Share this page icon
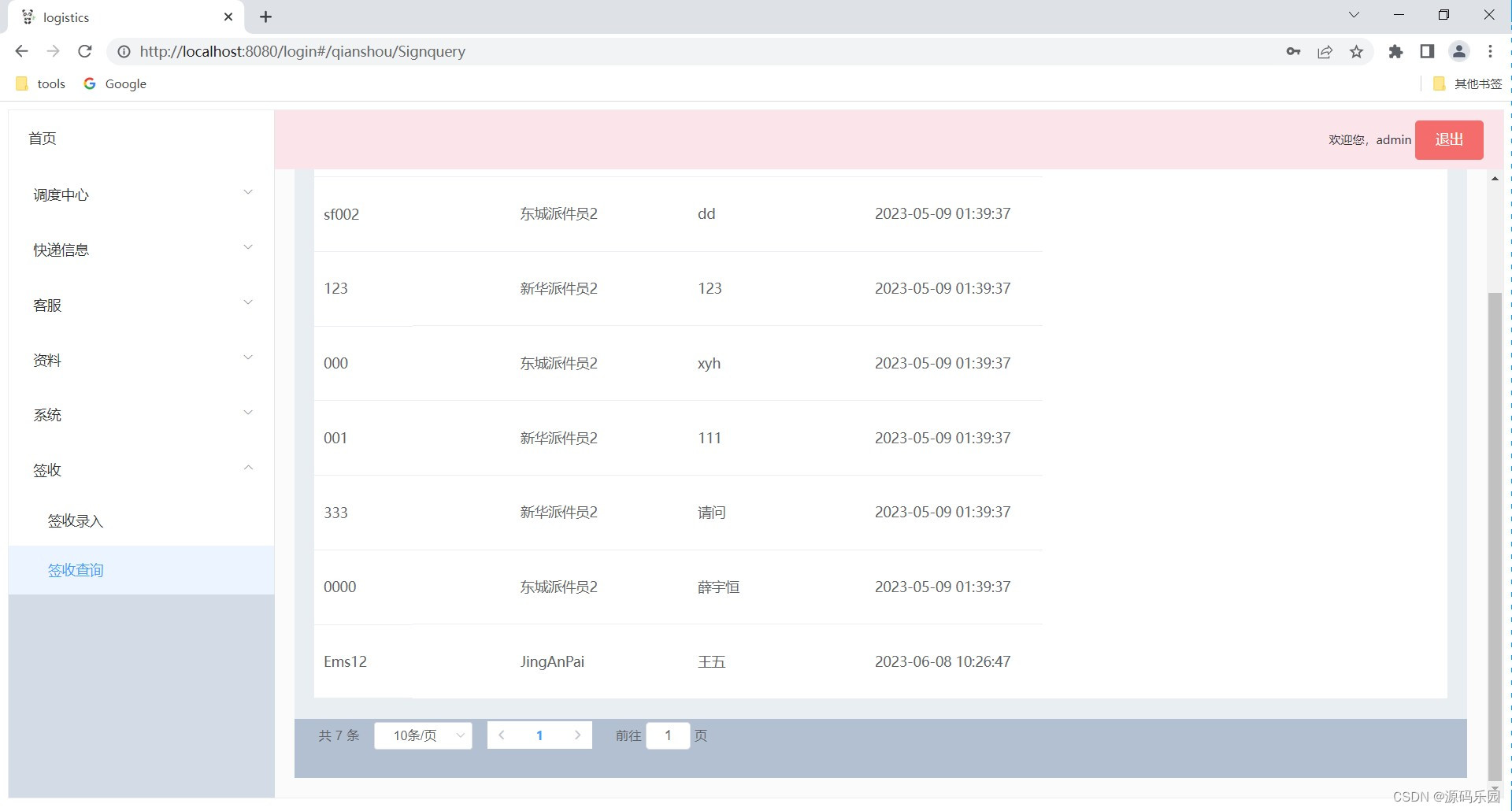1512x811 pixels. 1325,51
